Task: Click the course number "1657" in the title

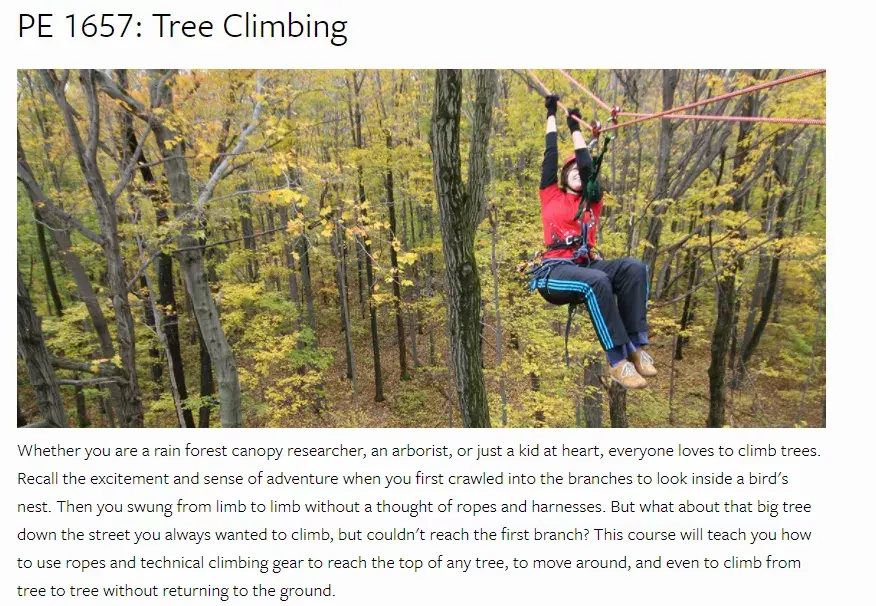Action: [x=105, y=27]
